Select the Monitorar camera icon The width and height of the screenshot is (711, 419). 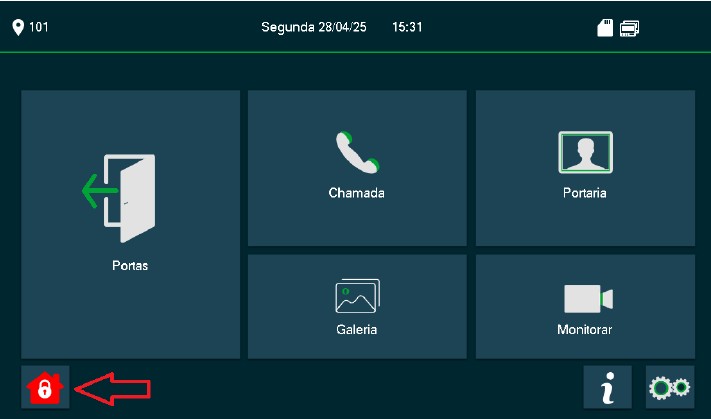[x=588, y=298]
